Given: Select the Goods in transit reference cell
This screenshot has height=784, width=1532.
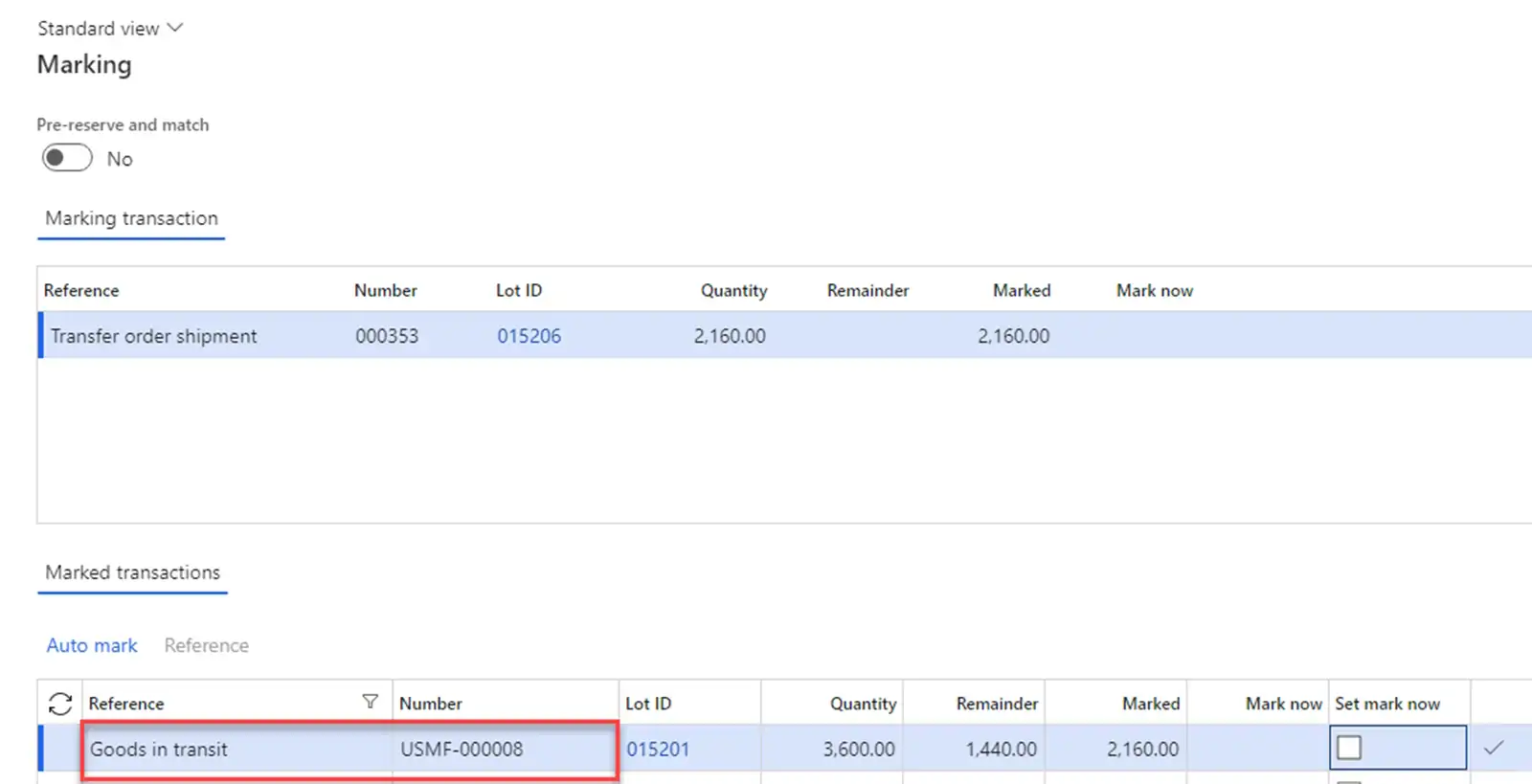Looking at the screenshot, I should [x=159, y=750].
